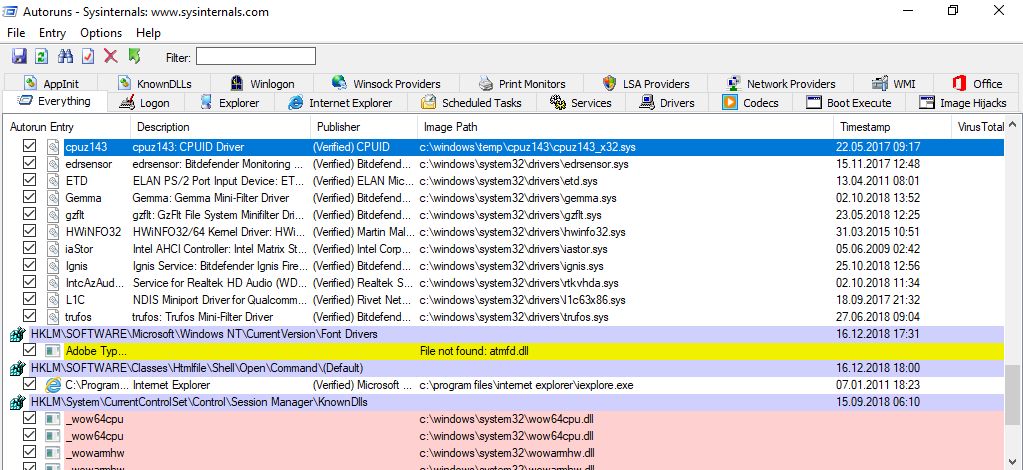Uncheck the cpuz143 autorun entry

(x=29, y=146)
